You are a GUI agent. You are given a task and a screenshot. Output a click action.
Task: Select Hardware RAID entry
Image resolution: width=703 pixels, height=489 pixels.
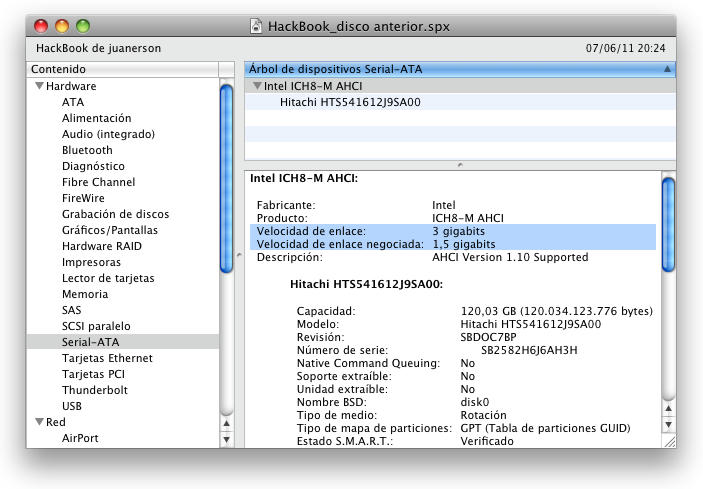pyautogui.click(x=102, y=246)
